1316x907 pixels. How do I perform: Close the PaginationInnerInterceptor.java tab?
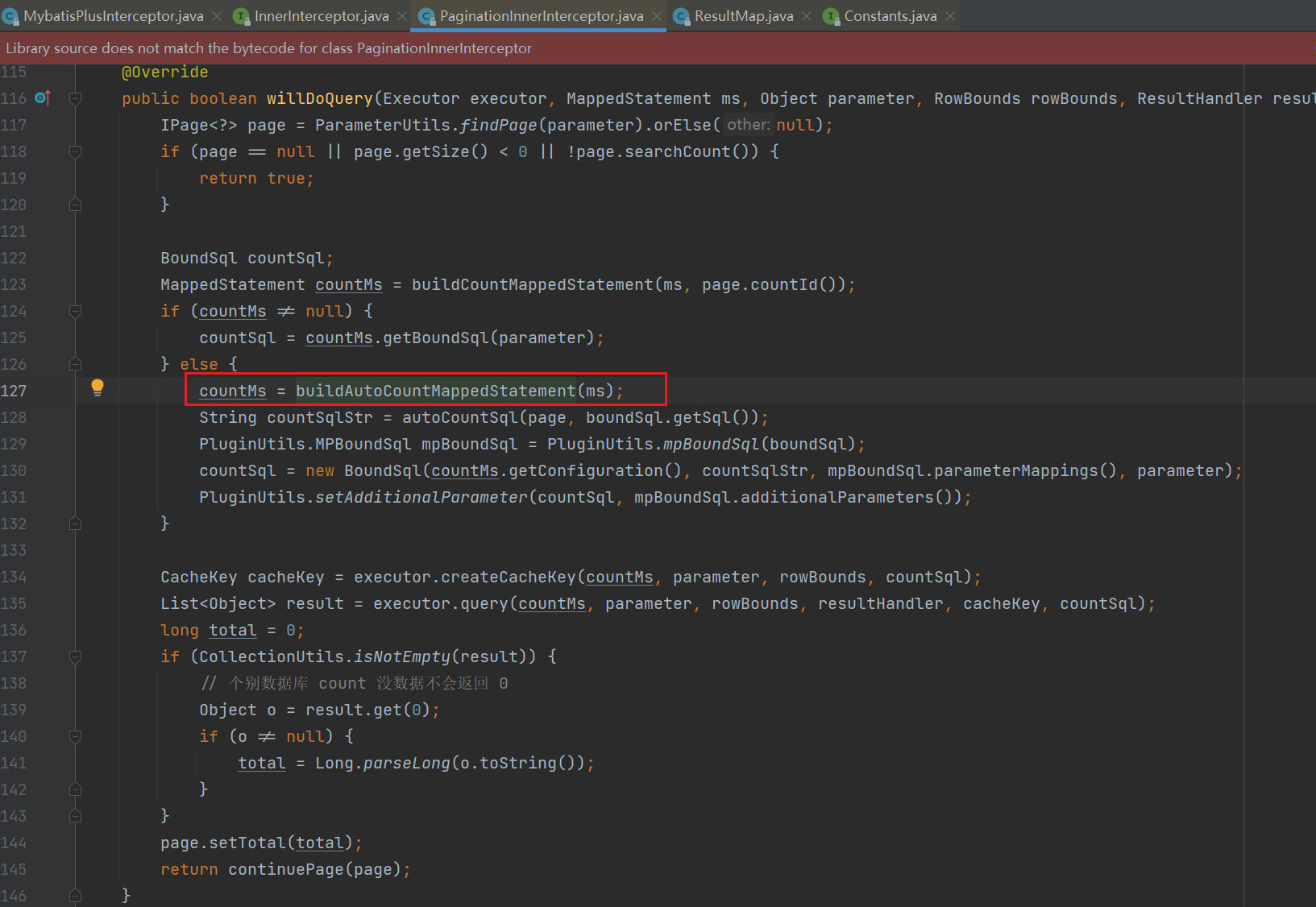click(x=657, y=16)
